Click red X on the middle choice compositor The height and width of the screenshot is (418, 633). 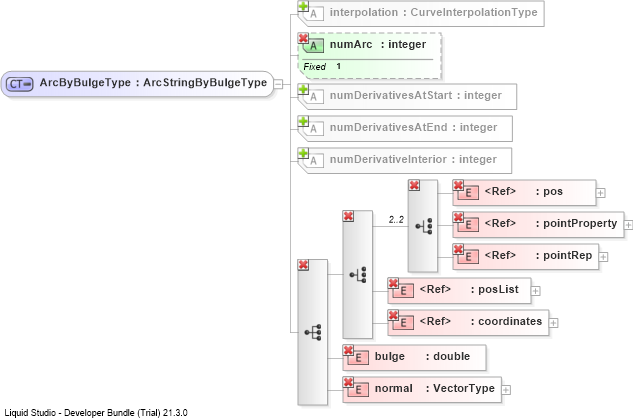click(348, 216)
